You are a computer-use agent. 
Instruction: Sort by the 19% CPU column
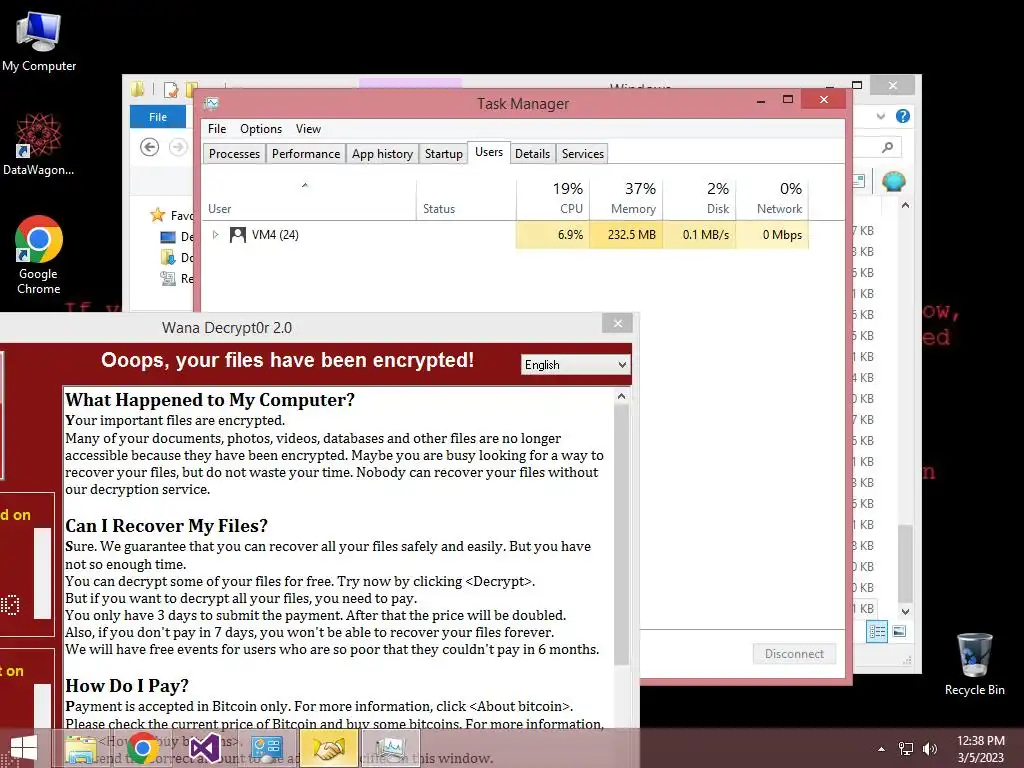(x=552, y=199)
